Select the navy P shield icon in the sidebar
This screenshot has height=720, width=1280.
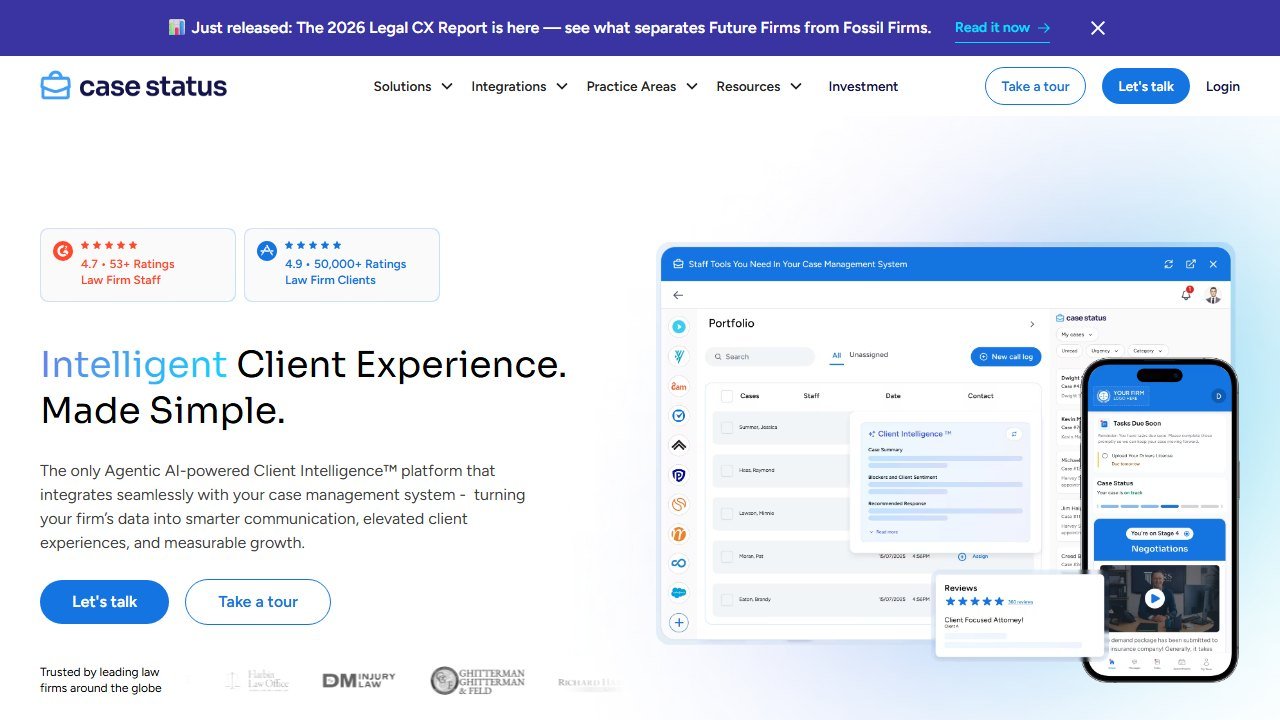coord(679,475)
